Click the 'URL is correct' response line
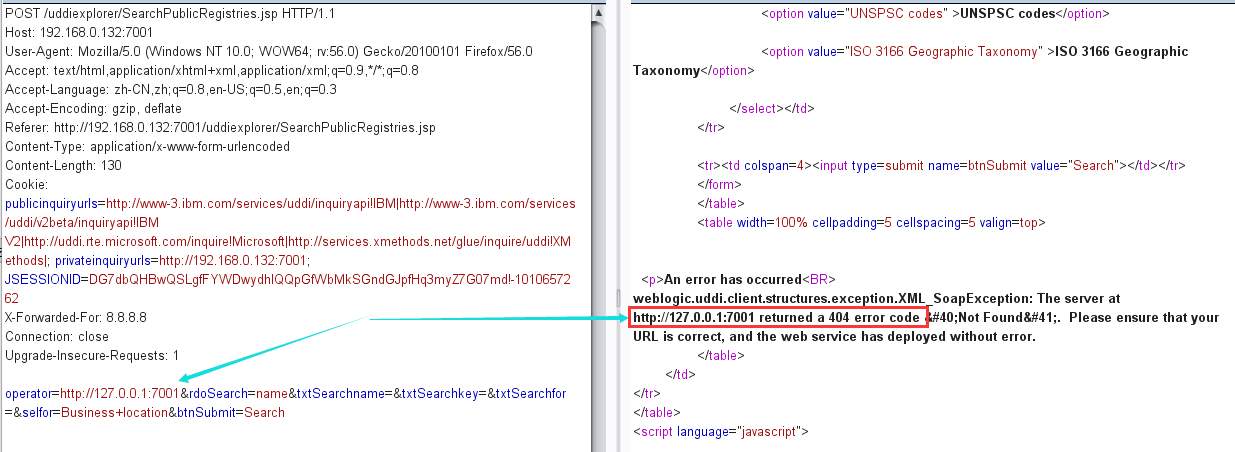 [834, 336]
